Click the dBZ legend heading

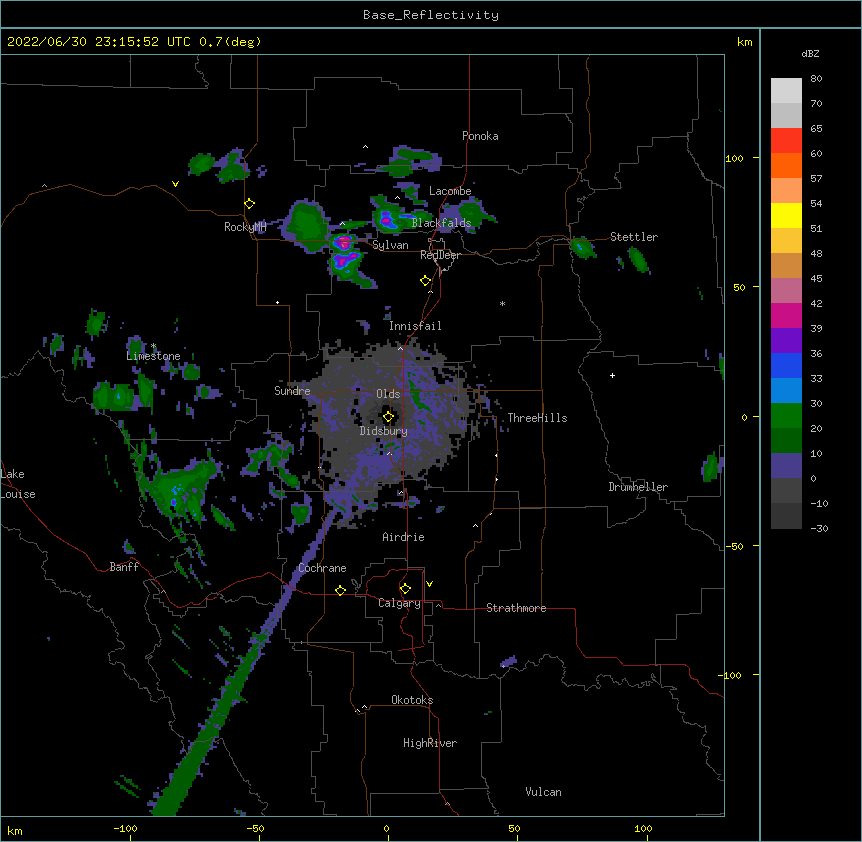(x=810, y=54)
